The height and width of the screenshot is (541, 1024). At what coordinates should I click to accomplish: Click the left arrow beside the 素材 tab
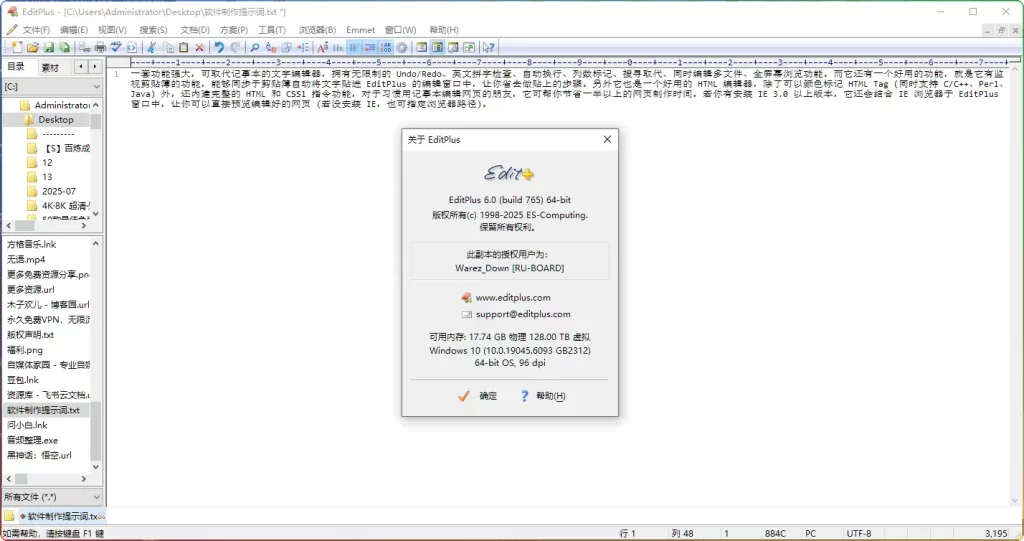pyautogui.click(x=81, y=67)
